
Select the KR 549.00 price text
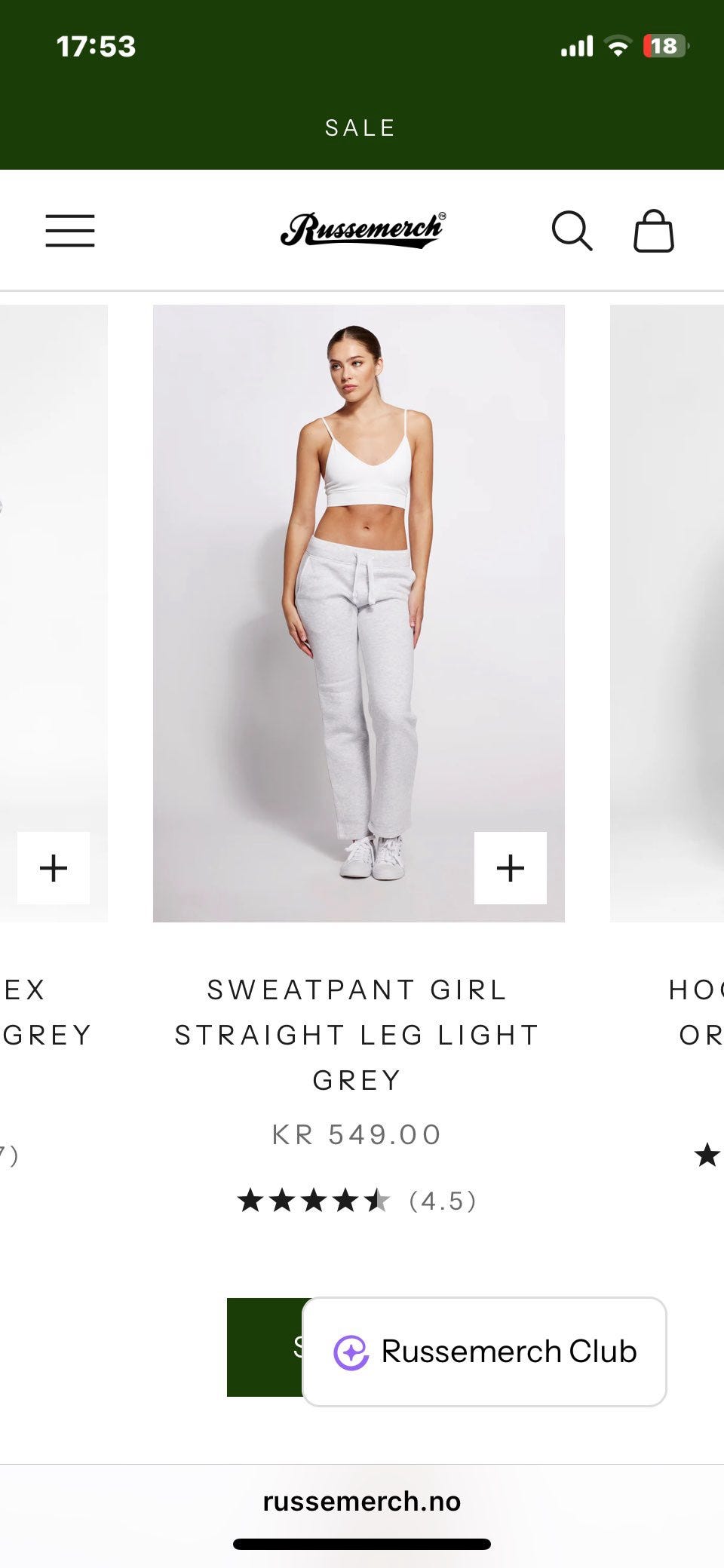[357, 1134]
